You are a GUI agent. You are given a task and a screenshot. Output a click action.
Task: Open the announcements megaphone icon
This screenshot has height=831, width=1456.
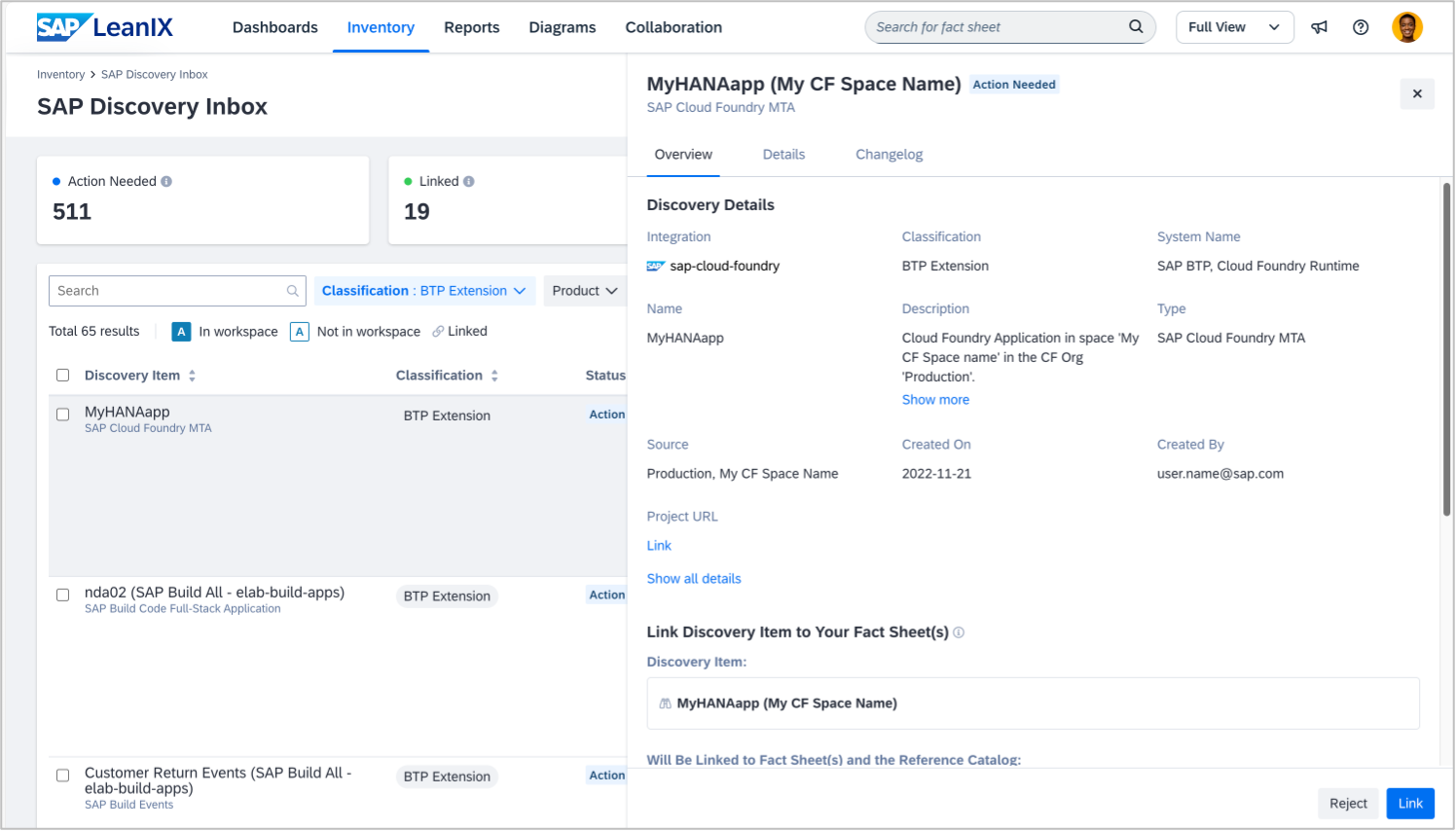tap(1320, 27)
